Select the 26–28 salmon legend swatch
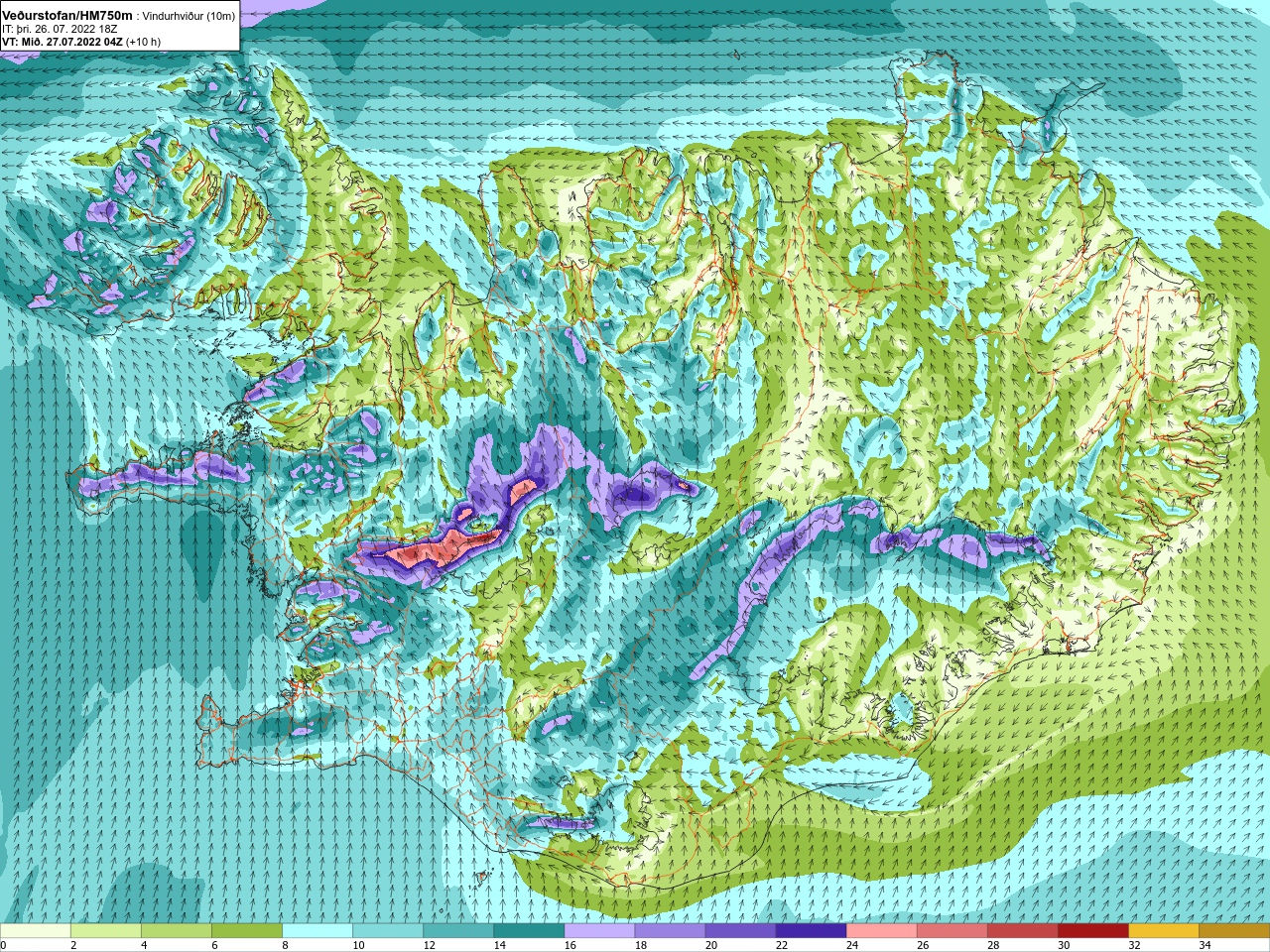This screenshot has height=952, width=1270. coord(952,931)
